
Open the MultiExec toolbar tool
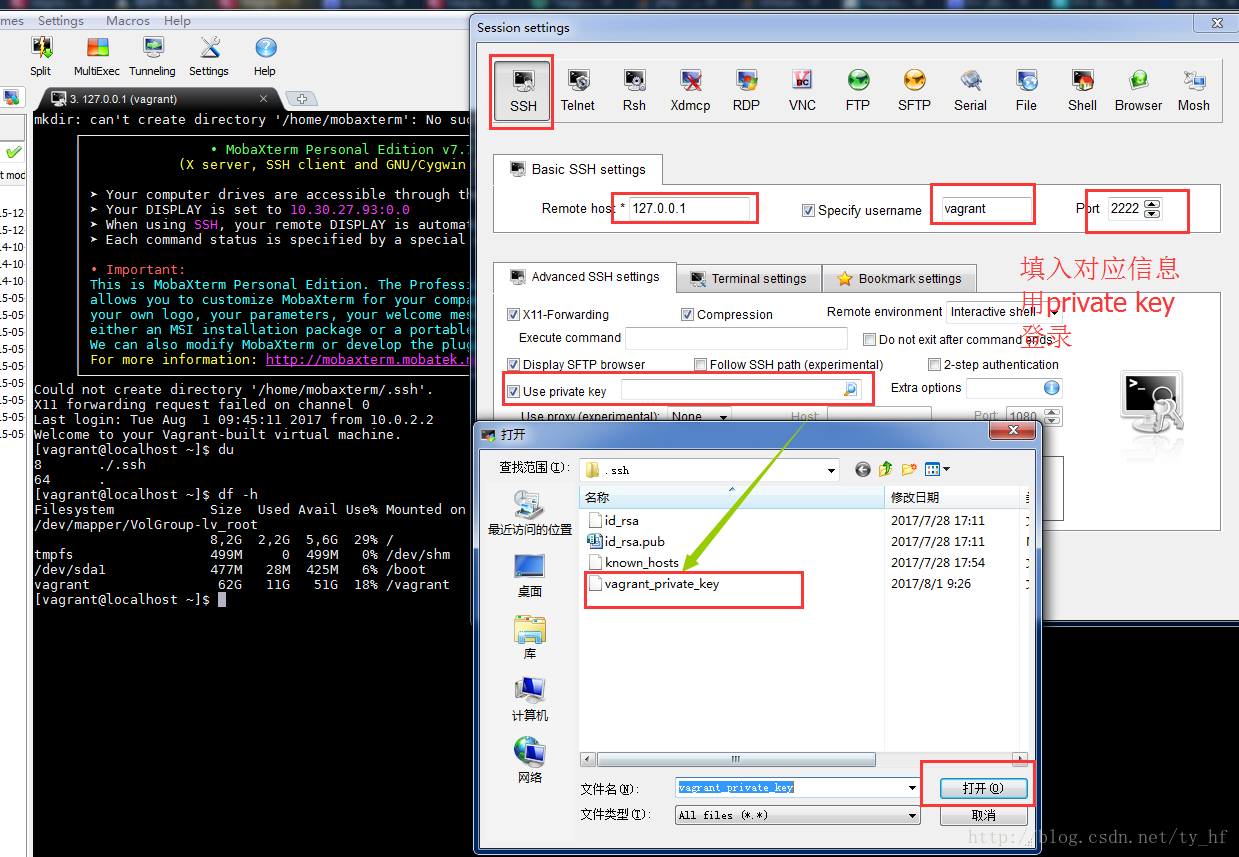point(97,56)
